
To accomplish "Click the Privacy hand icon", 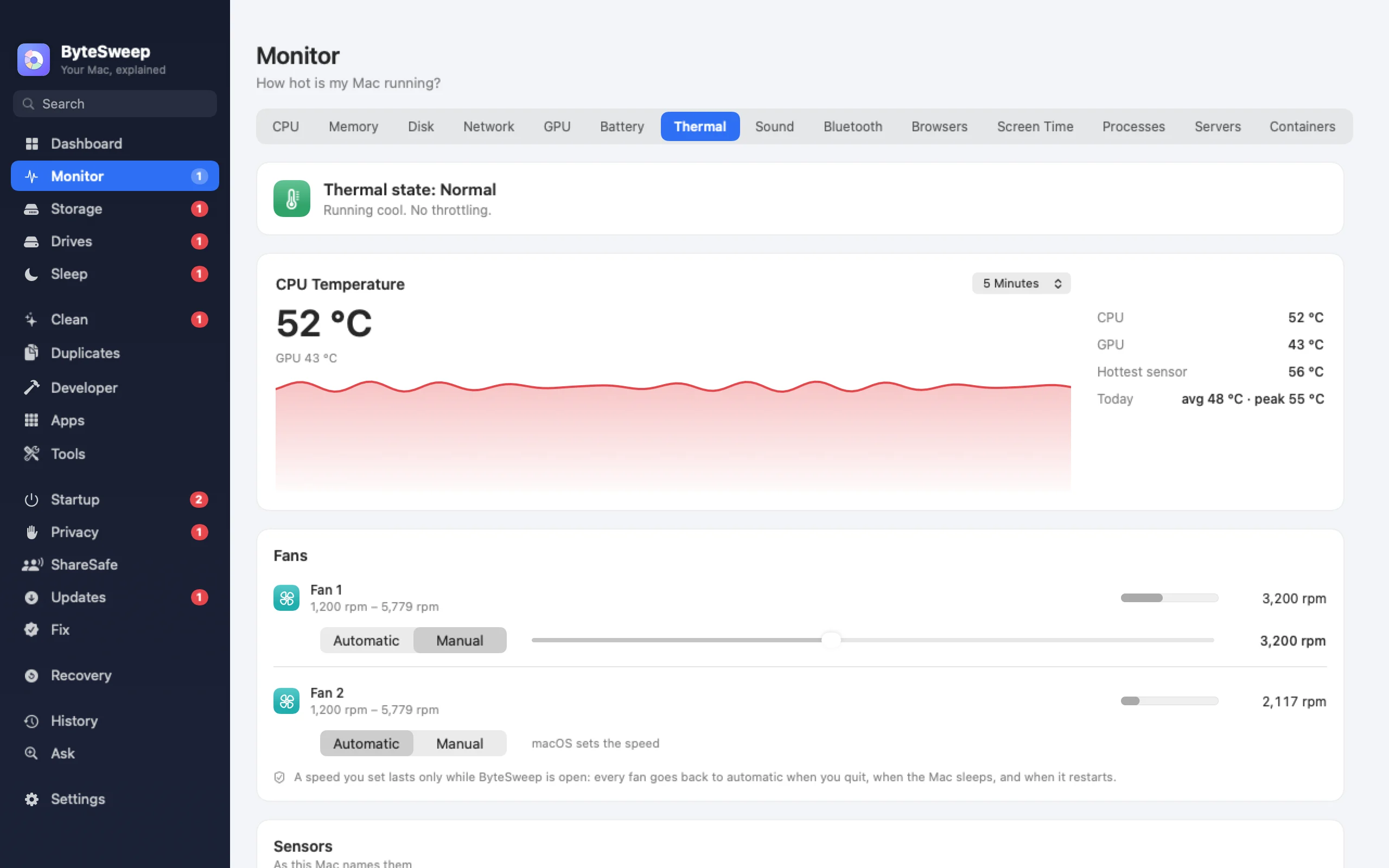I will coord(31,532).
